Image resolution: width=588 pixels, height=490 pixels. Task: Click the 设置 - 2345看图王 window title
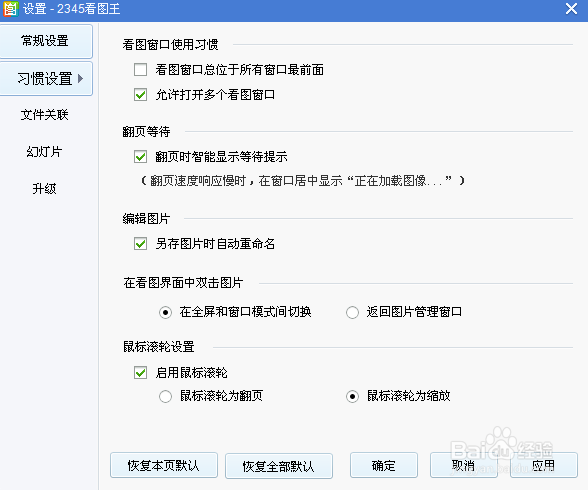[x=71, y=9]
